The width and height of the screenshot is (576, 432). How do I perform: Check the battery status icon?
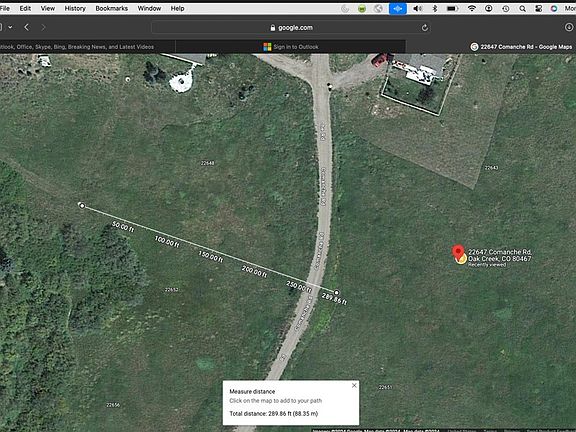coord(452,8)
